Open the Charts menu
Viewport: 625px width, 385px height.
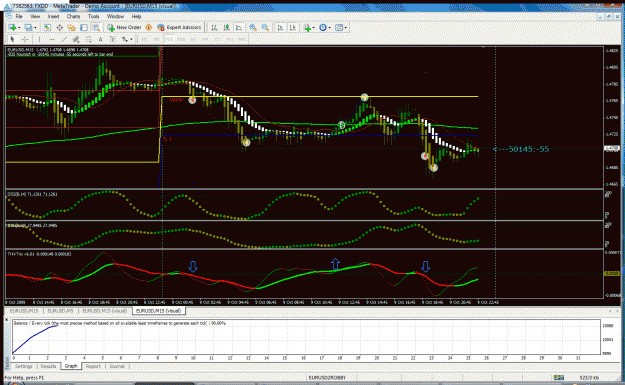pyautogui.click(x=73, y=16)
